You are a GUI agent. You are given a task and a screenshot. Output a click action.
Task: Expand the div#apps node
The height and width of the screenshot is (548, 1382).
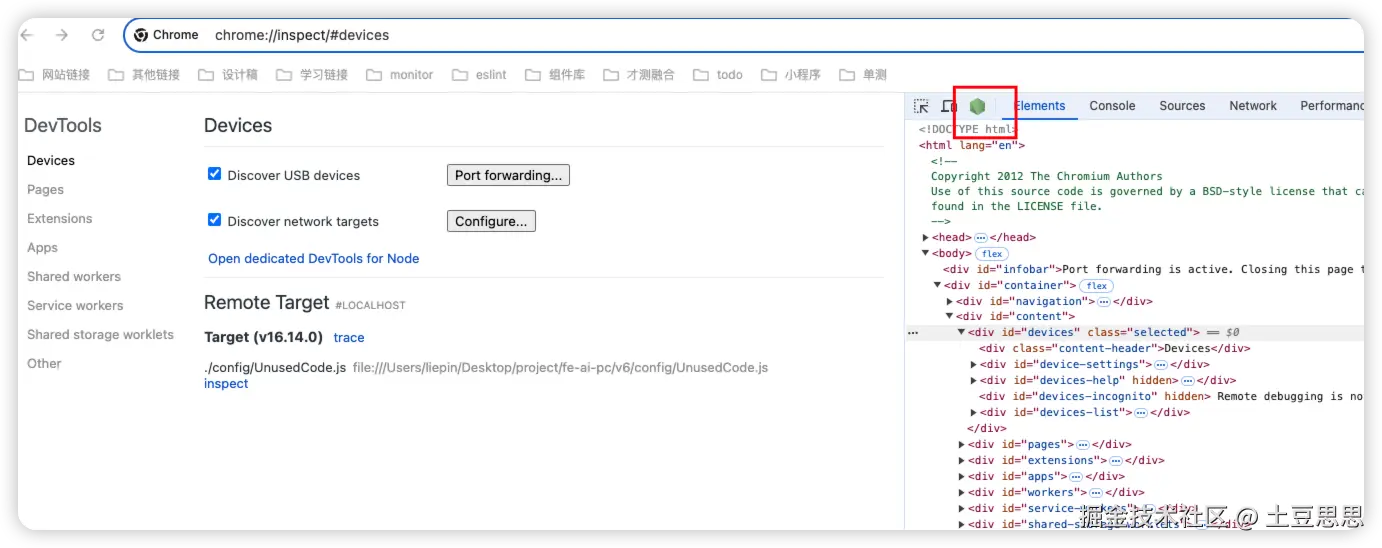pyautogui.click(x=962, y=477)
